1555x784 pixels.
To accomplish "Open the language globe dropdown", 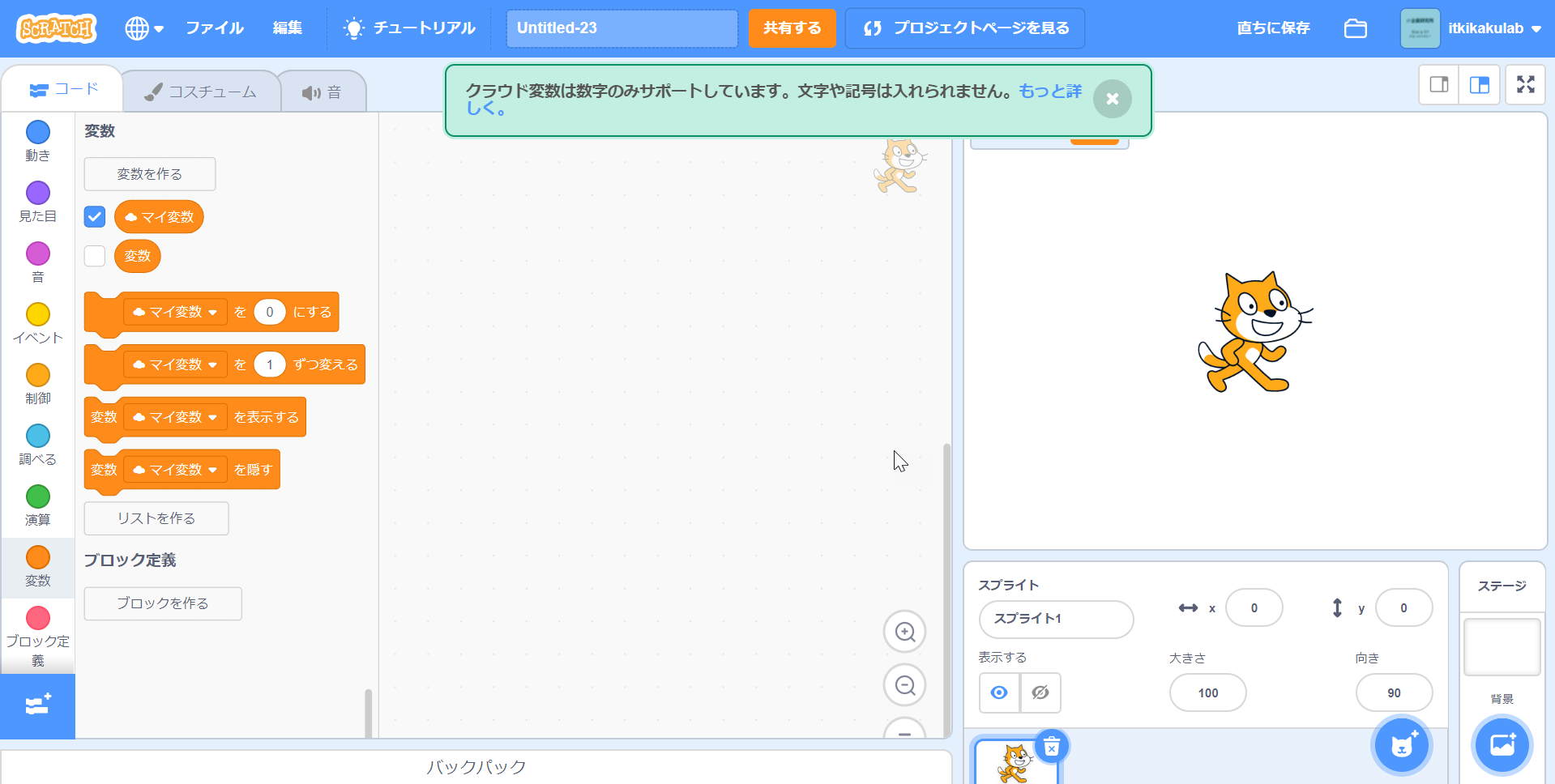I will pos(143,28).
